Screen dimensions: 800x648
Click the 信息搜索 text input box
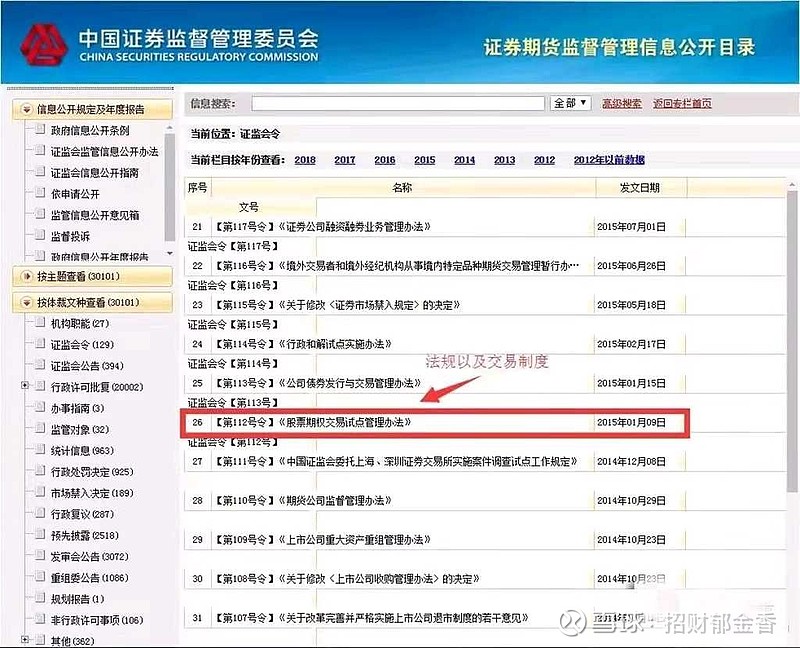[398, 104]
